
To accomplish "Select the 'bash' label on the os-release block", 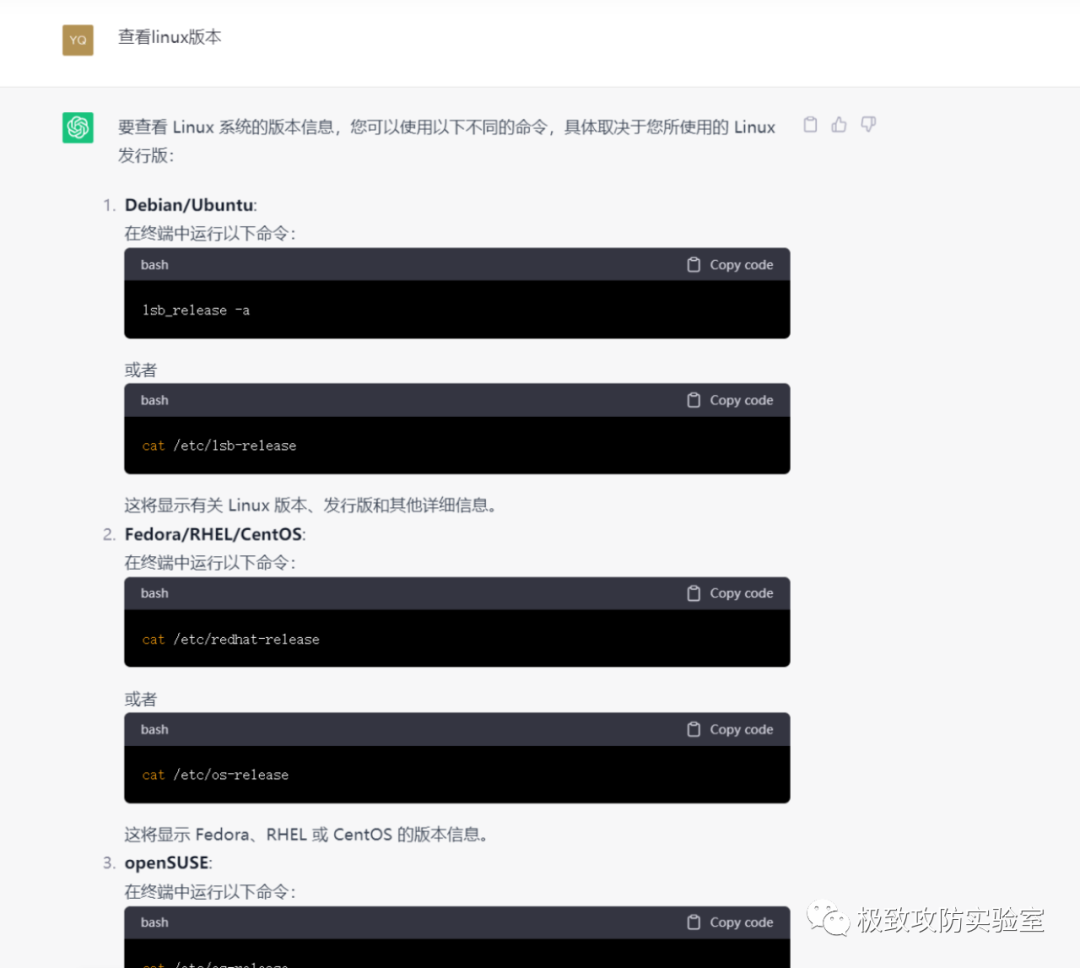I will (x=154, y=729).
